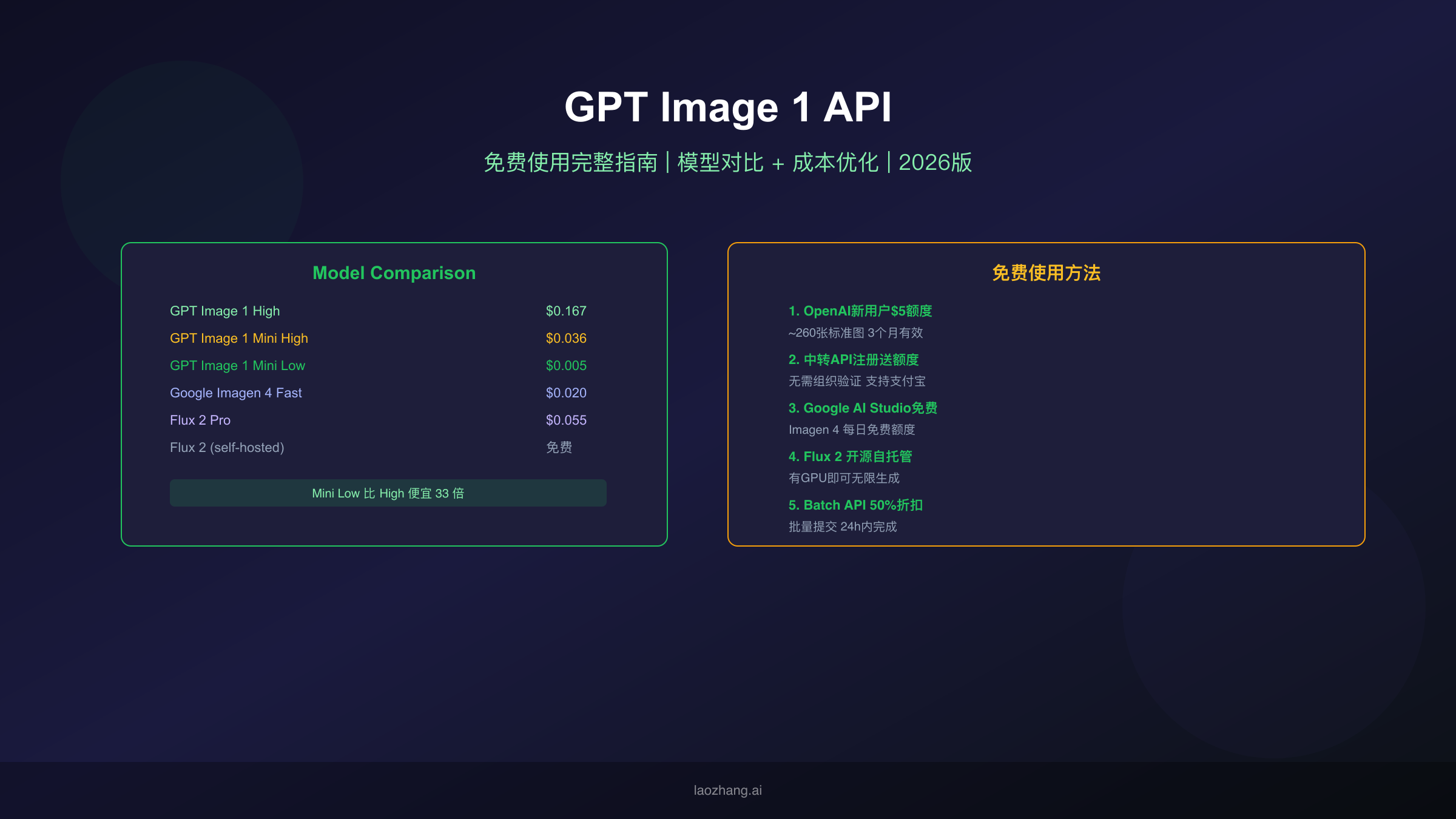Select the GPT Image 1 High row
The width and height of the screenshot is (1456, 819).
[x=224, y=311]
